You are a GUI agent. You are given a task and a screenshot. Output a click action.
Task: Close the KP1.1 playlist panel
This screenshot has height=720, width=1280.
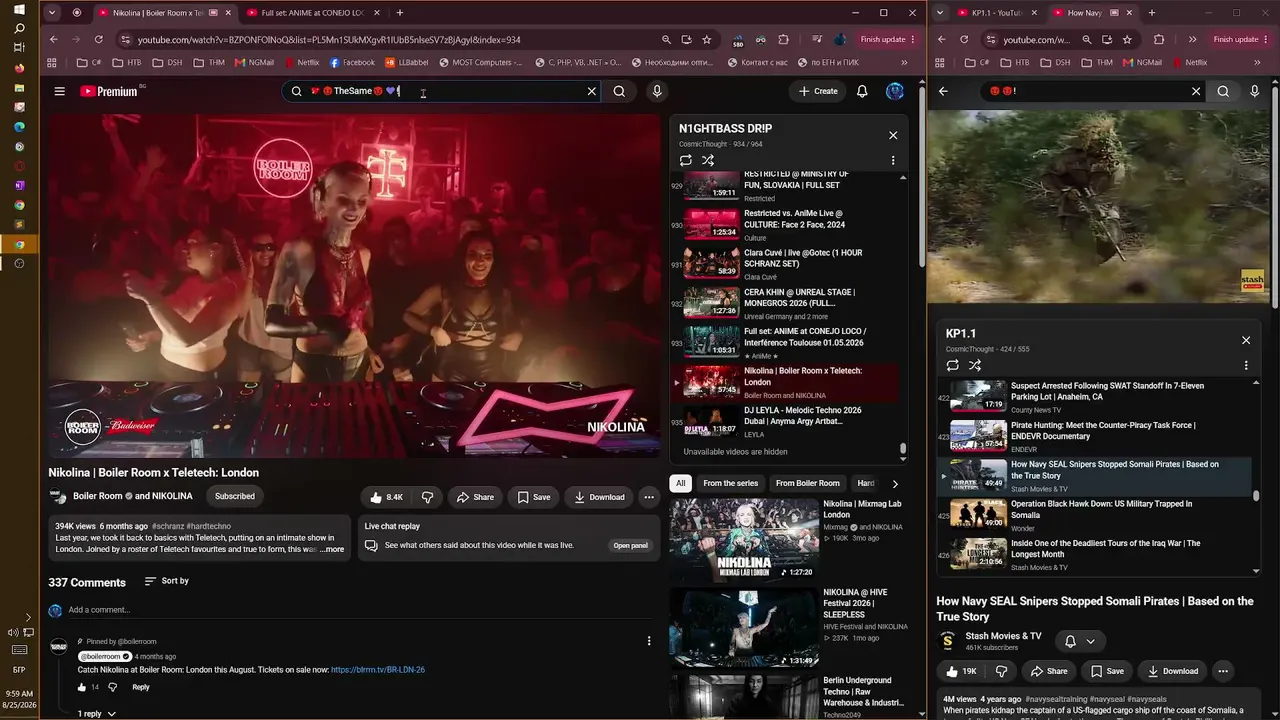pyautogui.click(x=1246, y=340)
